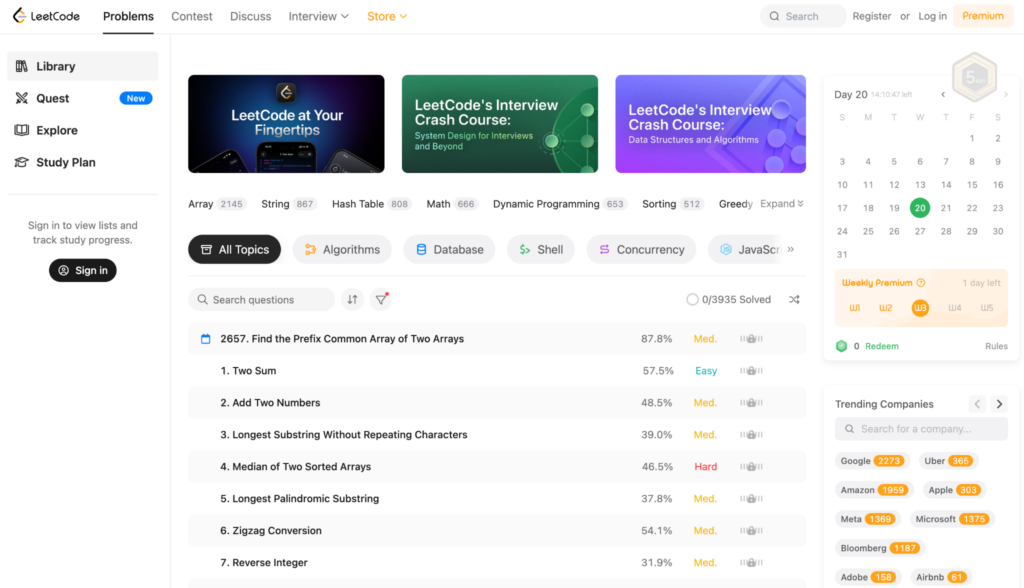Open the Discuss tab

[x=250, y=16]
